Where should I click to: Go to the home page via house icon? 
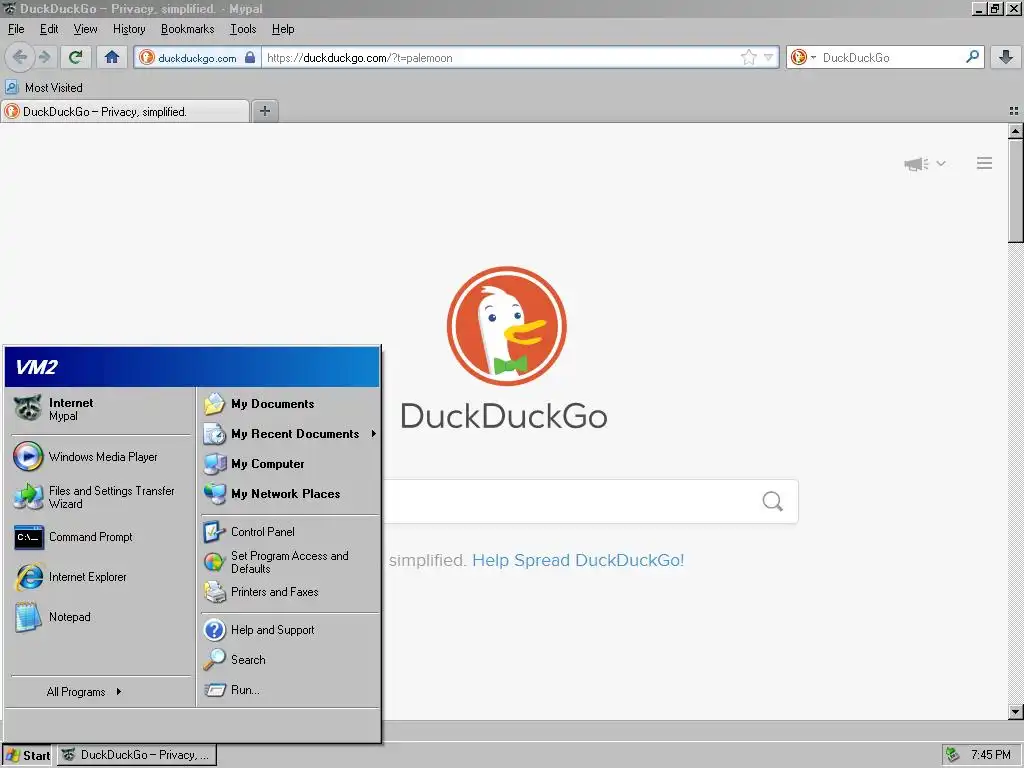pyautogui.click(x=112, y=57)
